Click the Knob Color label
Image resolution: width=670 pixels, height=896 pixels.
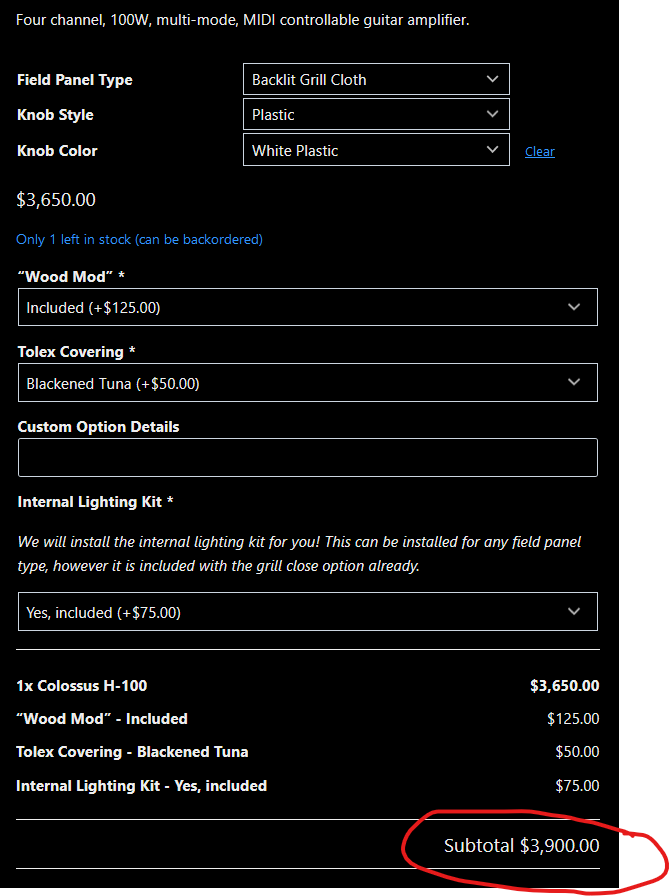coord(58,151)
